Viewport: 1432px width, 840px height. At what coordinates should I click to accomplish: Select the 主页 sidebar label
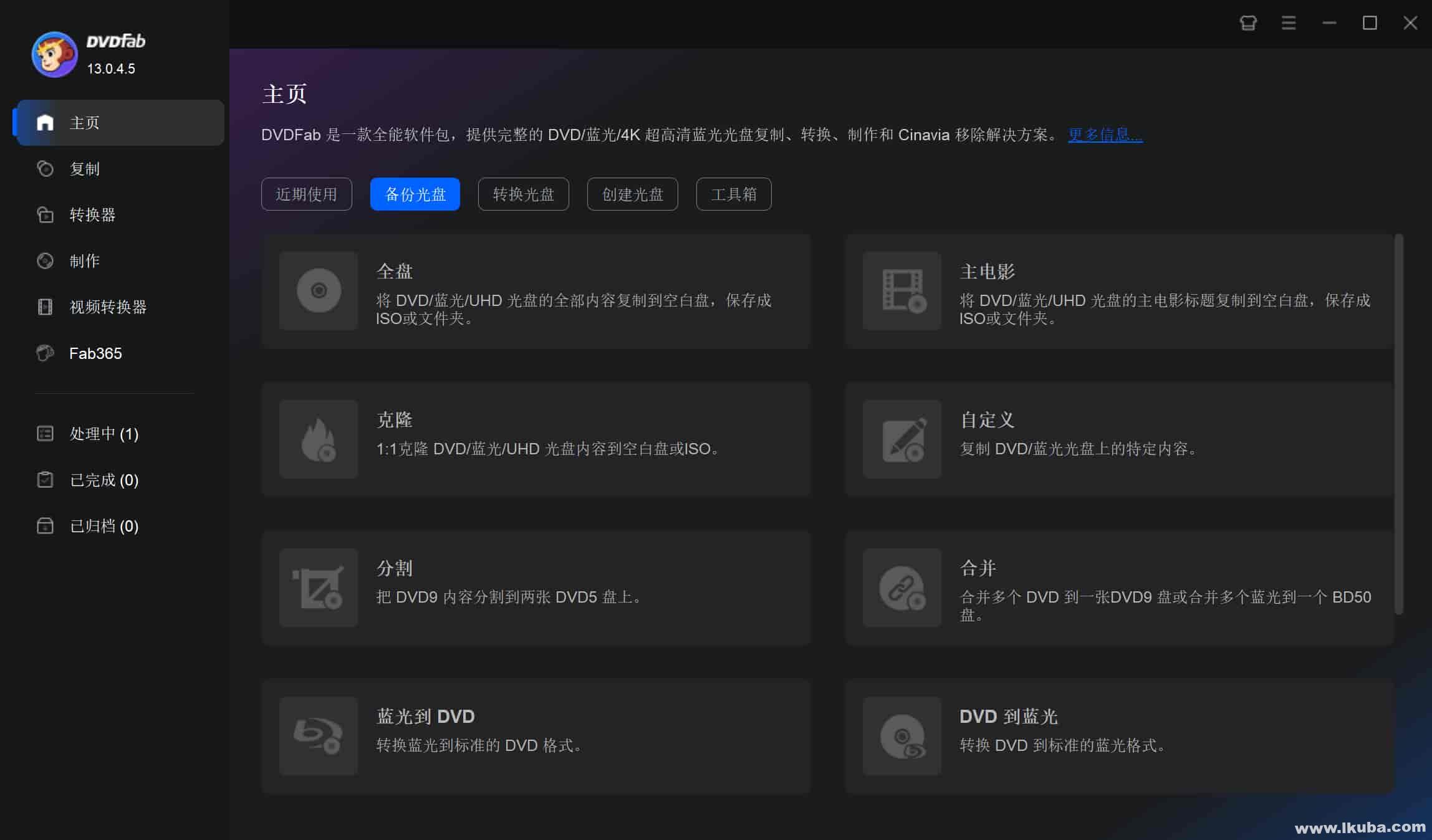pyautogui.click(x=85, y=123)
